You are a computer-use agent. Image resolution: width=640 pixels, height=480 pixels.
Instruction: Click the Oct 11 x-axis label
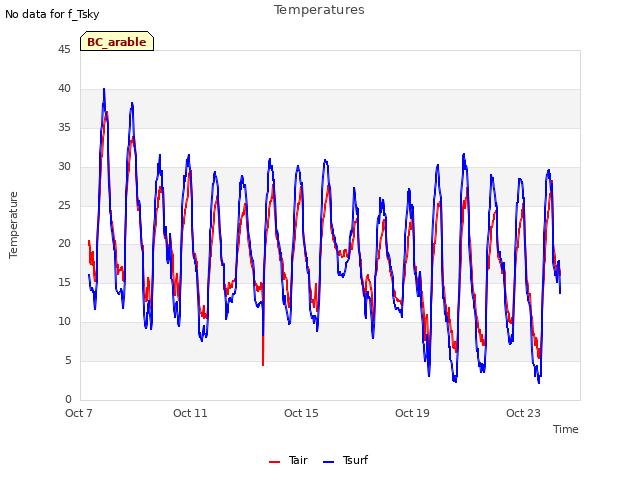click(x=190, y=413)
